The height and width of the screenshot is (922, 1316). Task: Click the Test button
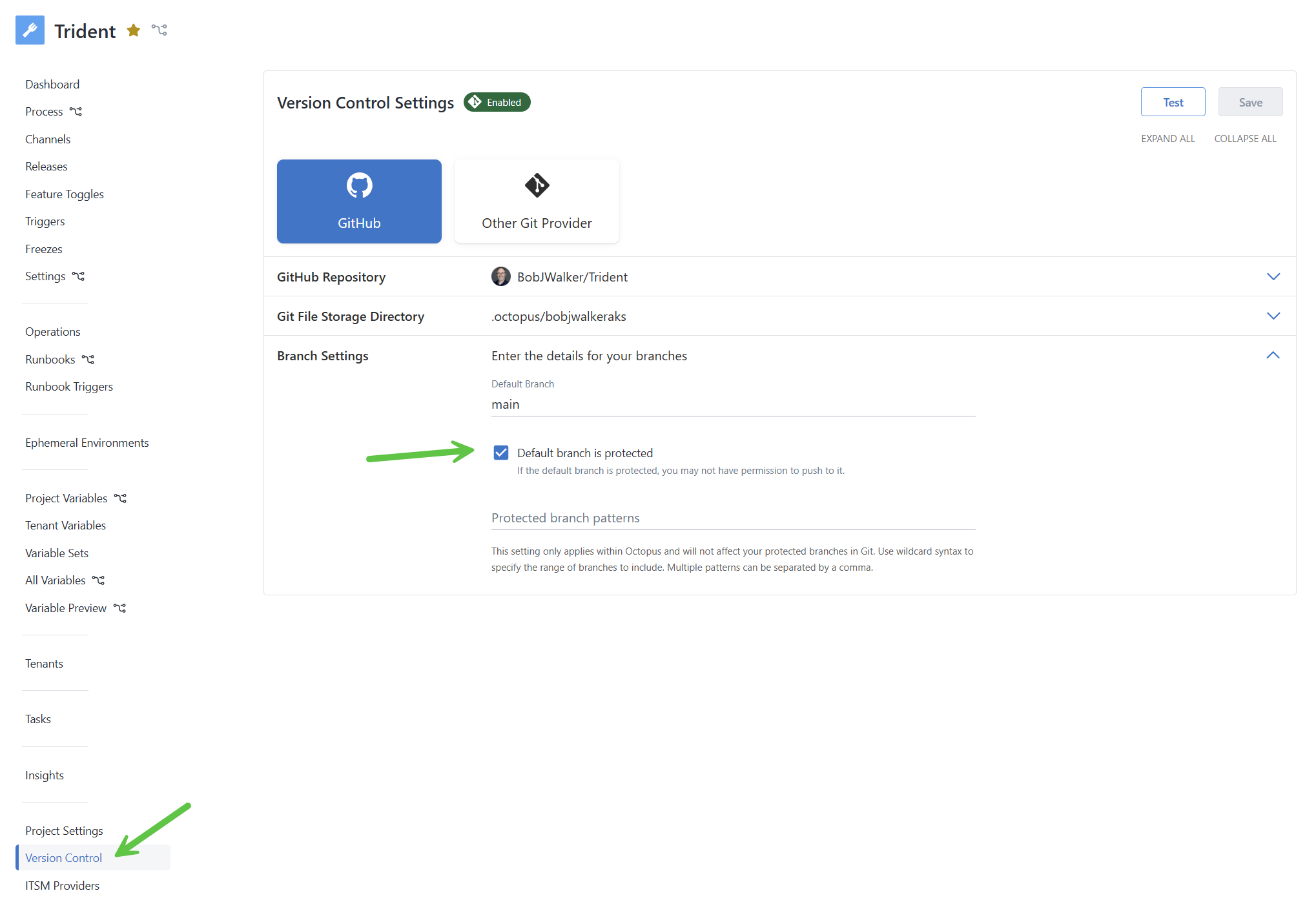click(1173, 101)
